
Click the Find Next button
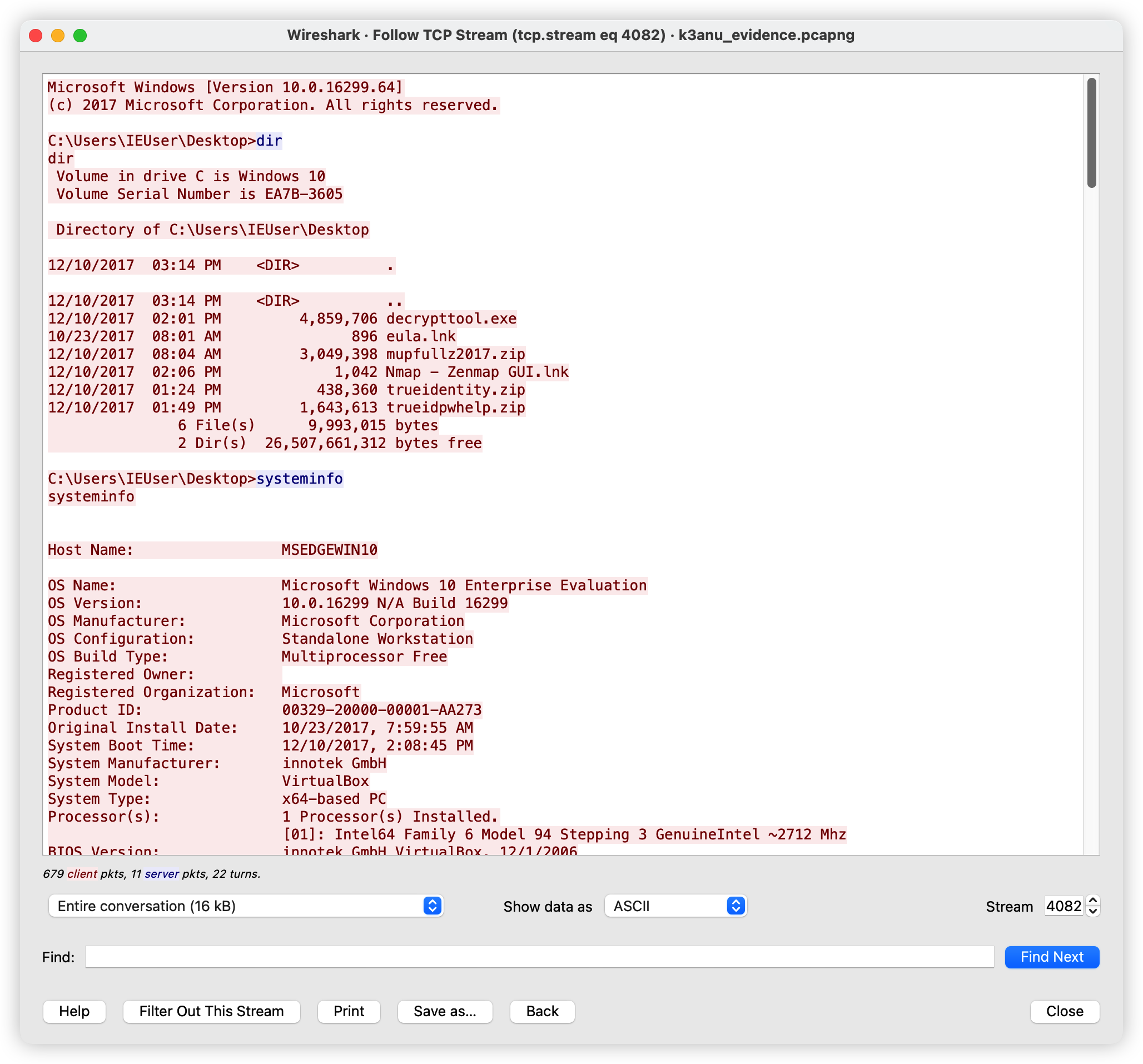[x=1052, y=957]
